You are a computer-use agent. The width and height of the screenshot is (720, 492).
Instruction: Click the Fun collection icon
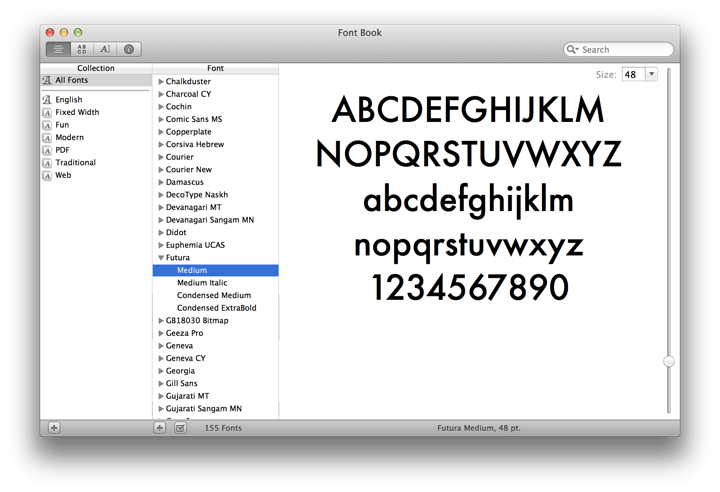pyautogui.click(x=47, y=125)
